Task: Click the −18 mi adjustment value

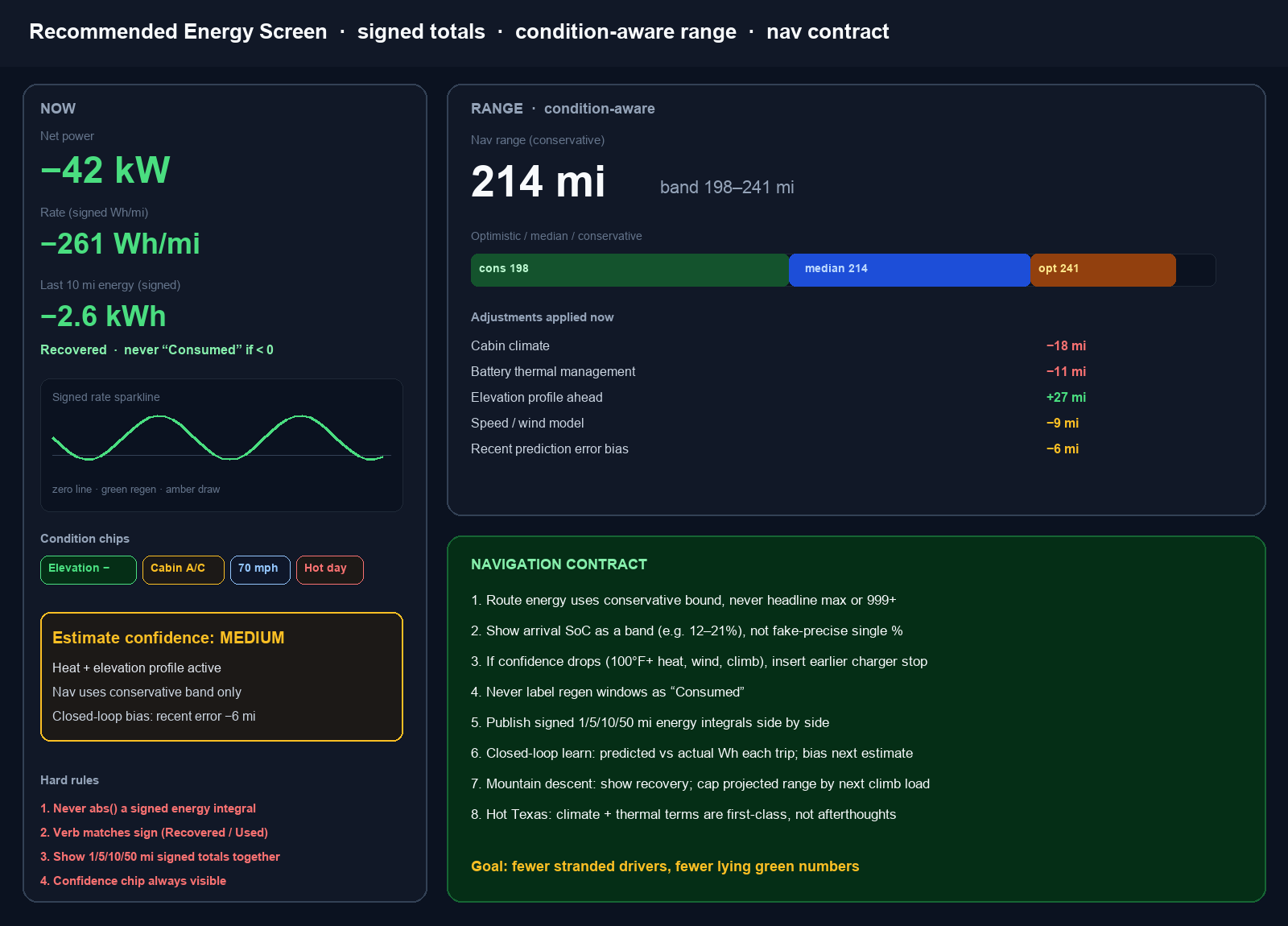Action: (1066, 345)
